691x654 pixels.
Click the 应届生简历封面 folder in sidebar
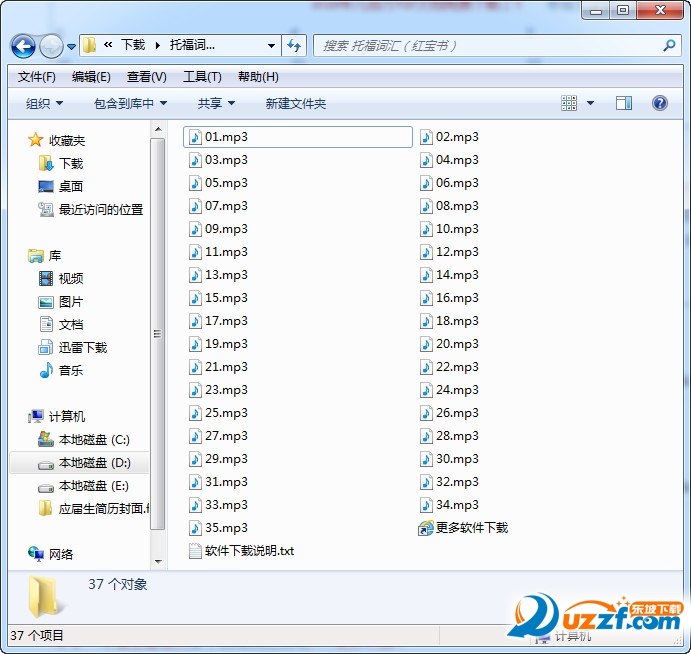93,509
